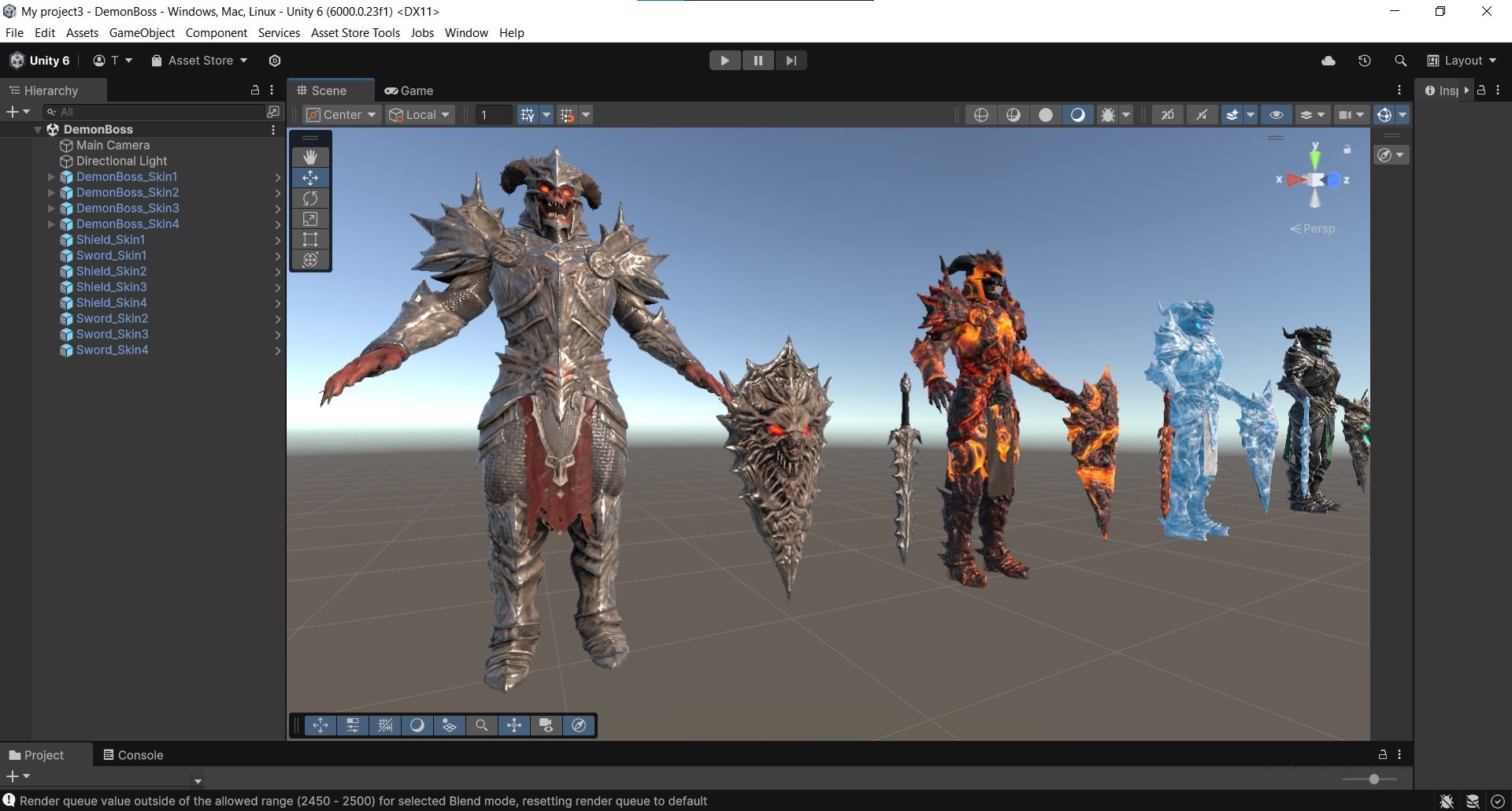Click the Persp projection label
The image size is (1512, 811).
pos(1313,229)
